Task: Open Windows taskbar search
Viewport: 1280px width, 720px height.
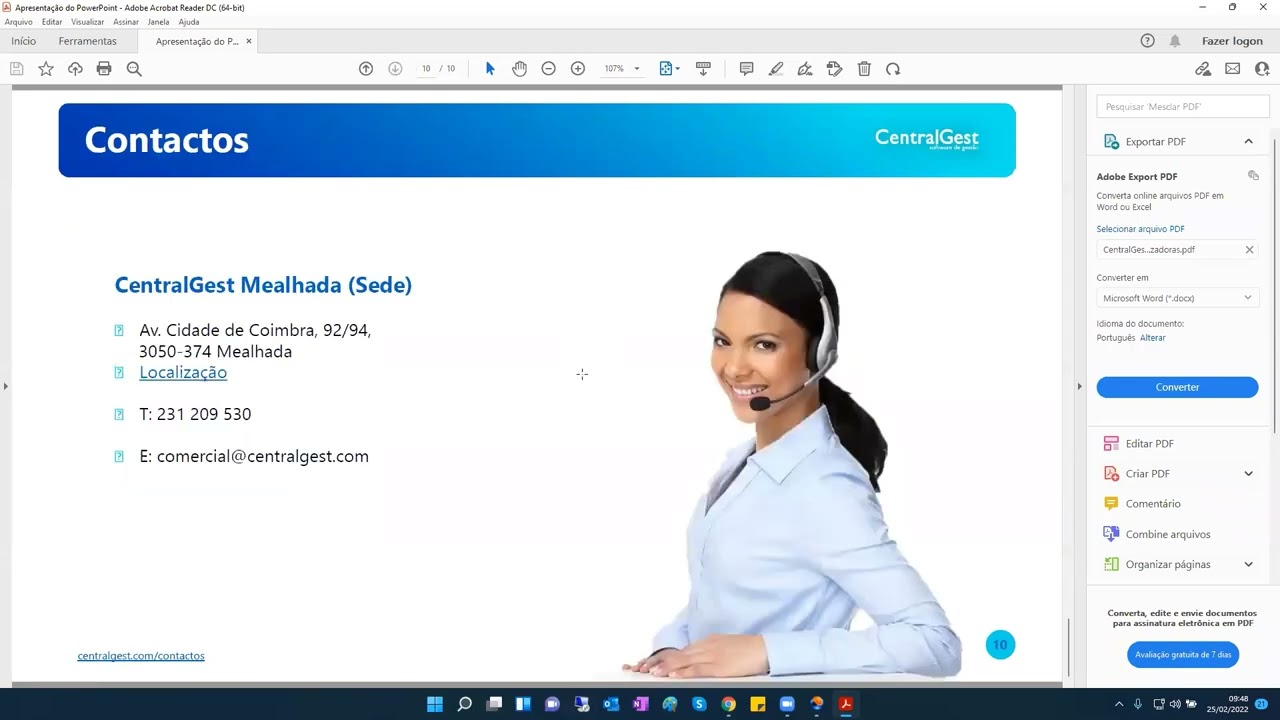Action: tap(464, 704)
